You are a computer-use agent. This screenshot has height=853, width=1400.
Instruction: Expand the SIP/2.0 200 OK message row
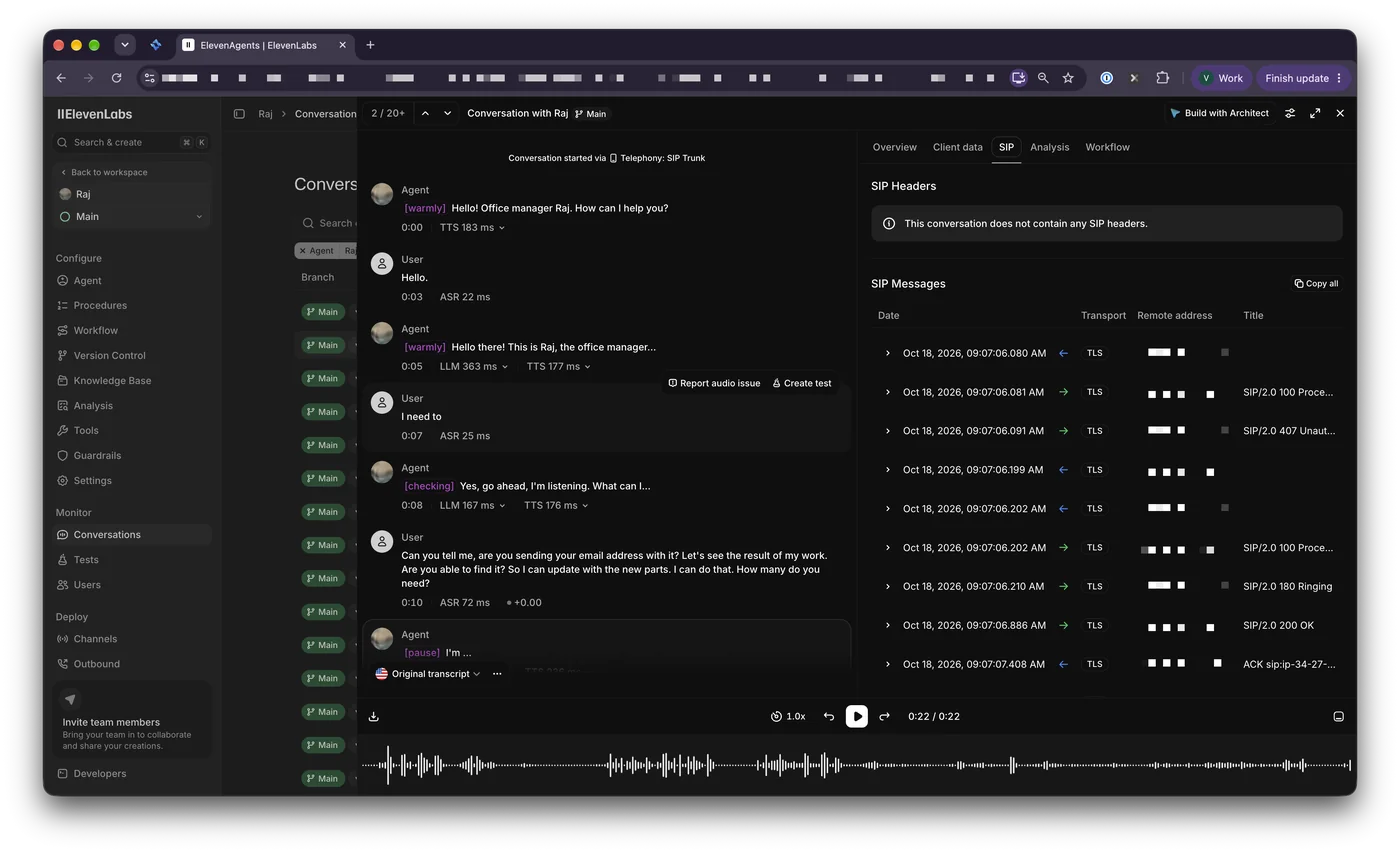coord(888,626)
